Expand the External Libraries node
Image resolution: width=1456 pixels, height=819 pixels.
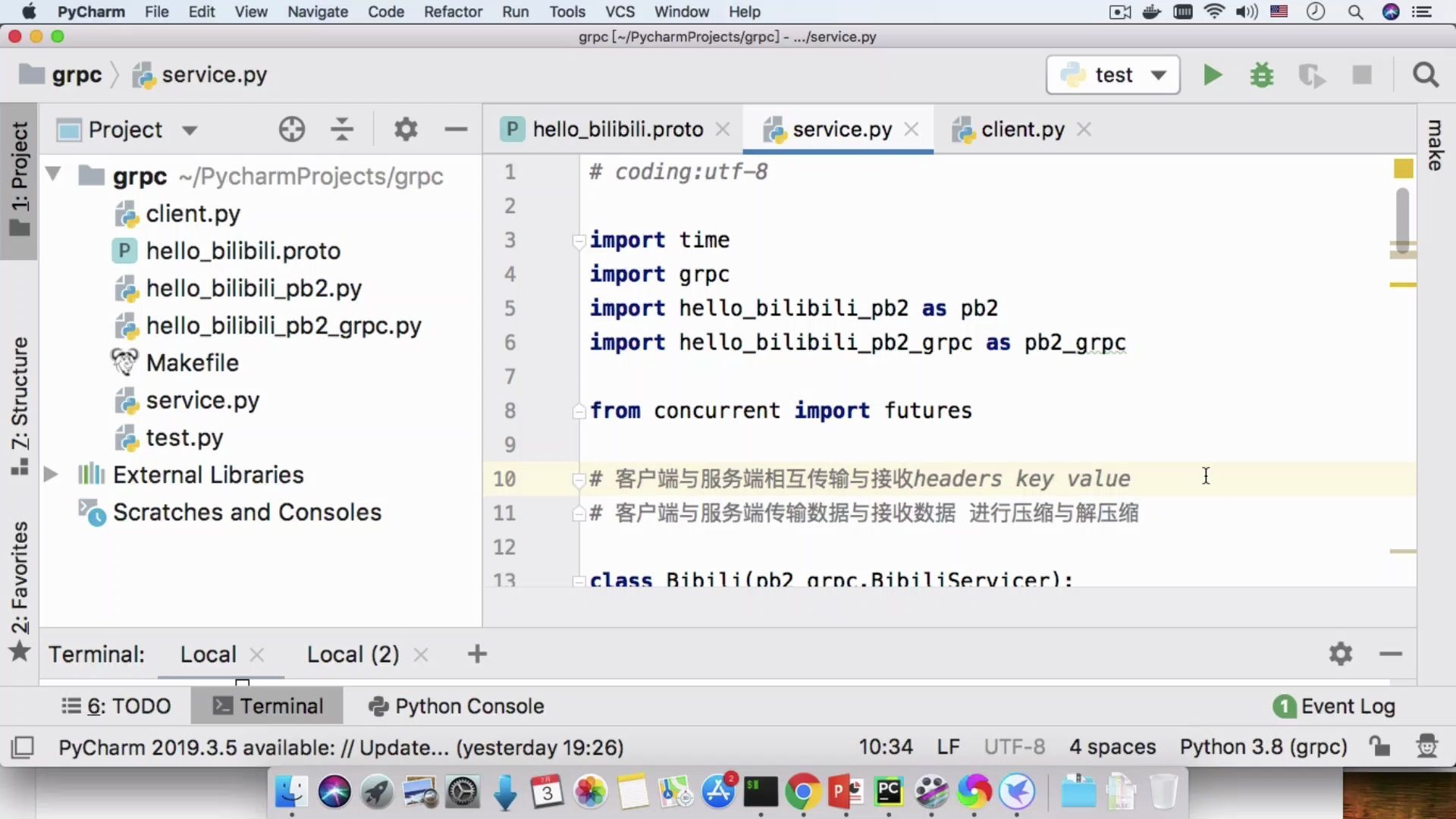click(x=50, y=475)
